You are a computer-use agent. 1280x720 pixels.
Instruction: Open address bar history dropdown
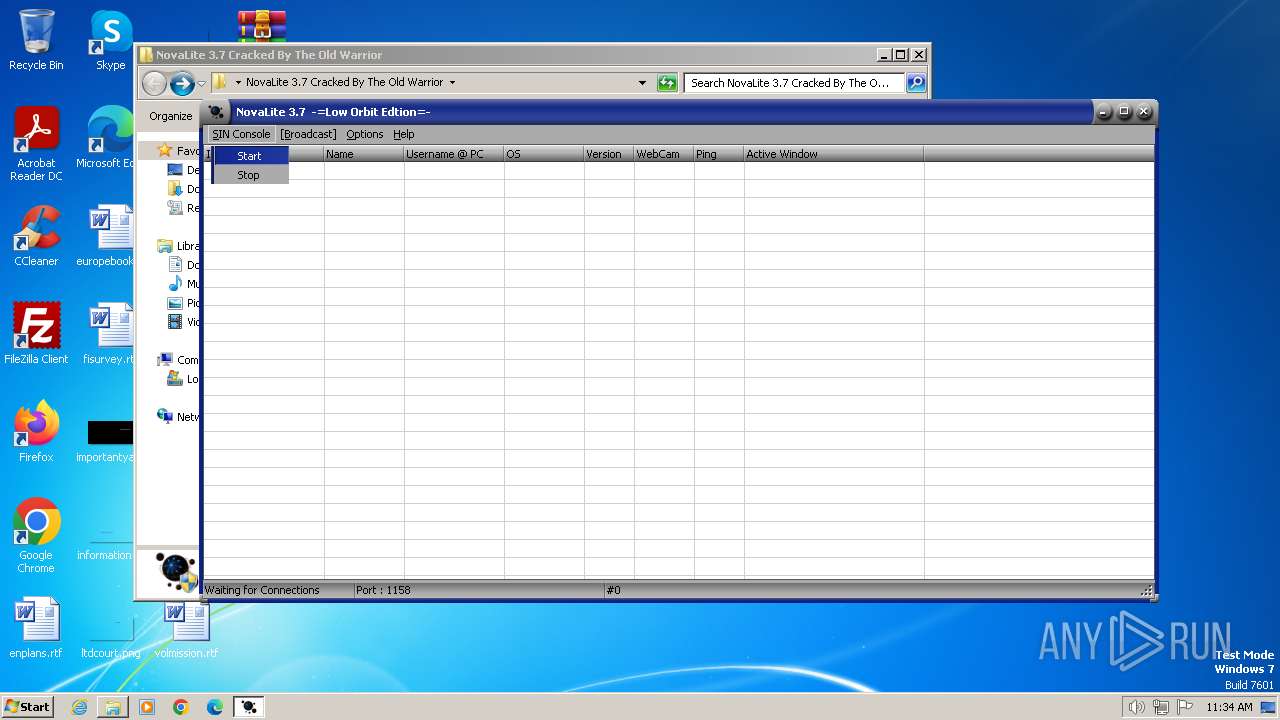click(642, 83)
